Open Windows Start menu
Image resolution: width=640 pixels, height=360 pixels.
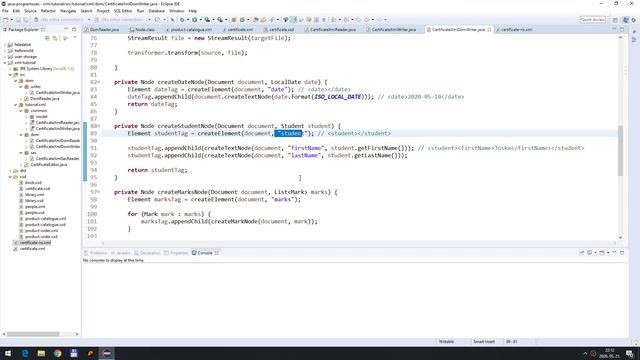(x=8, y=353)
